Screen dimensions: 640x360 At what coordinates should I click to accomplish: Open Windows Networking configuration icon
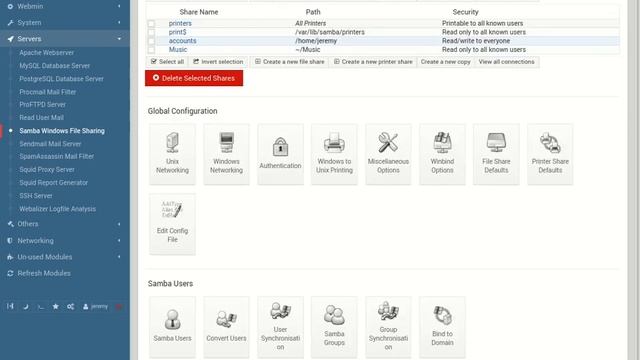pyautogui.click(x=226, y=154)
